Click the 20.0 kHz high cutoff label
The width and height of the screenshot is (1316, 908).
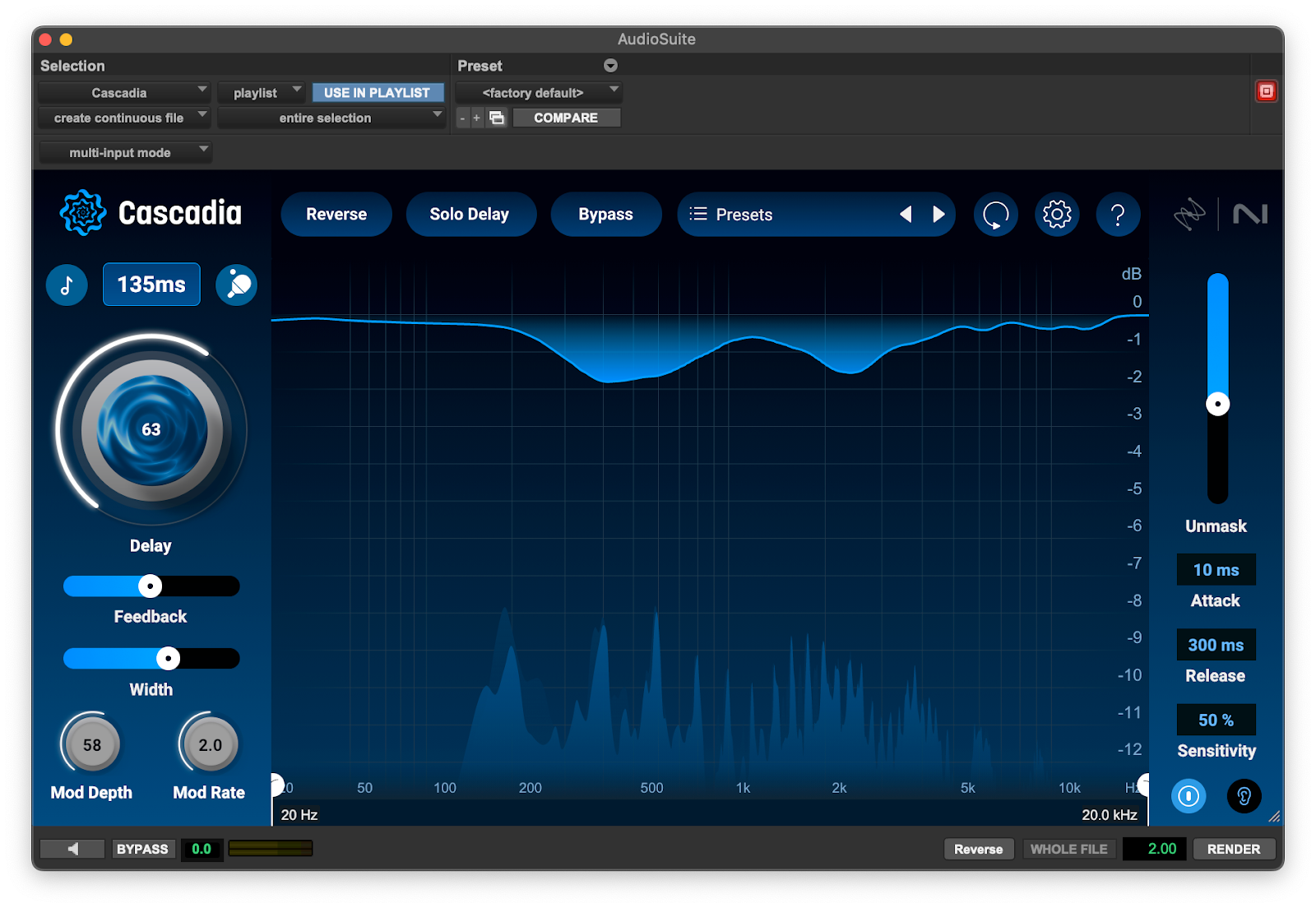pos(1110,815)
